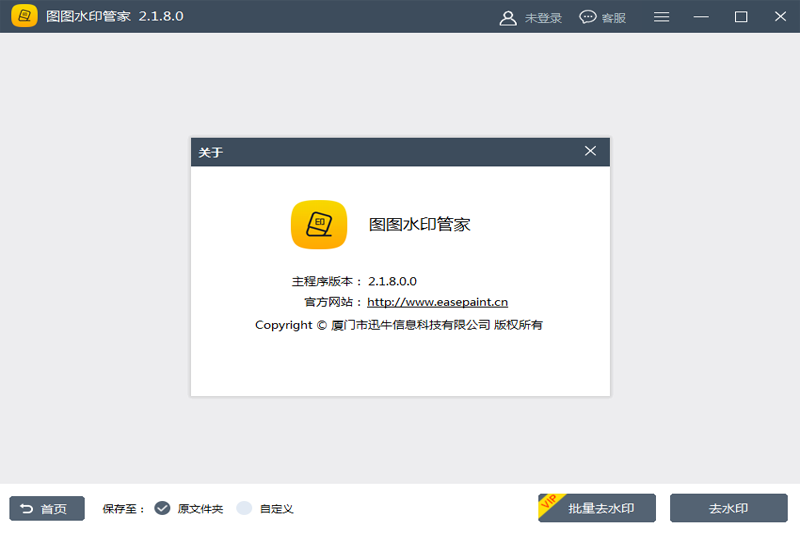Click the Copyright 厦门市迅牛信息科技 text
The height and width of the screenshot is (533, 800).
[x=399, y=325]
